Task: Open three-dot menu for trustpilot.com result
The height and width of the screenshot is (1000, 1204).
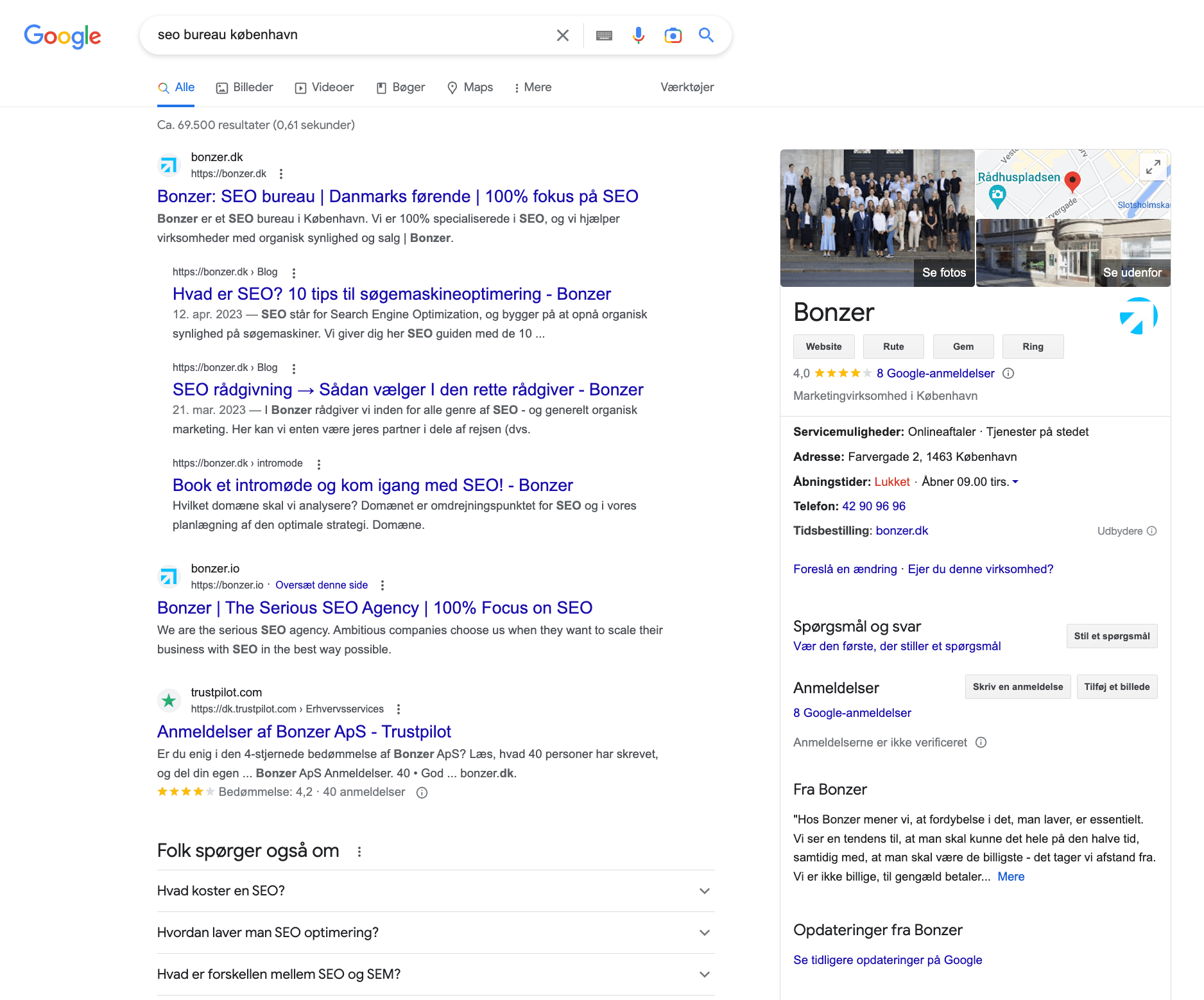Action: click(x=399, y=709)
